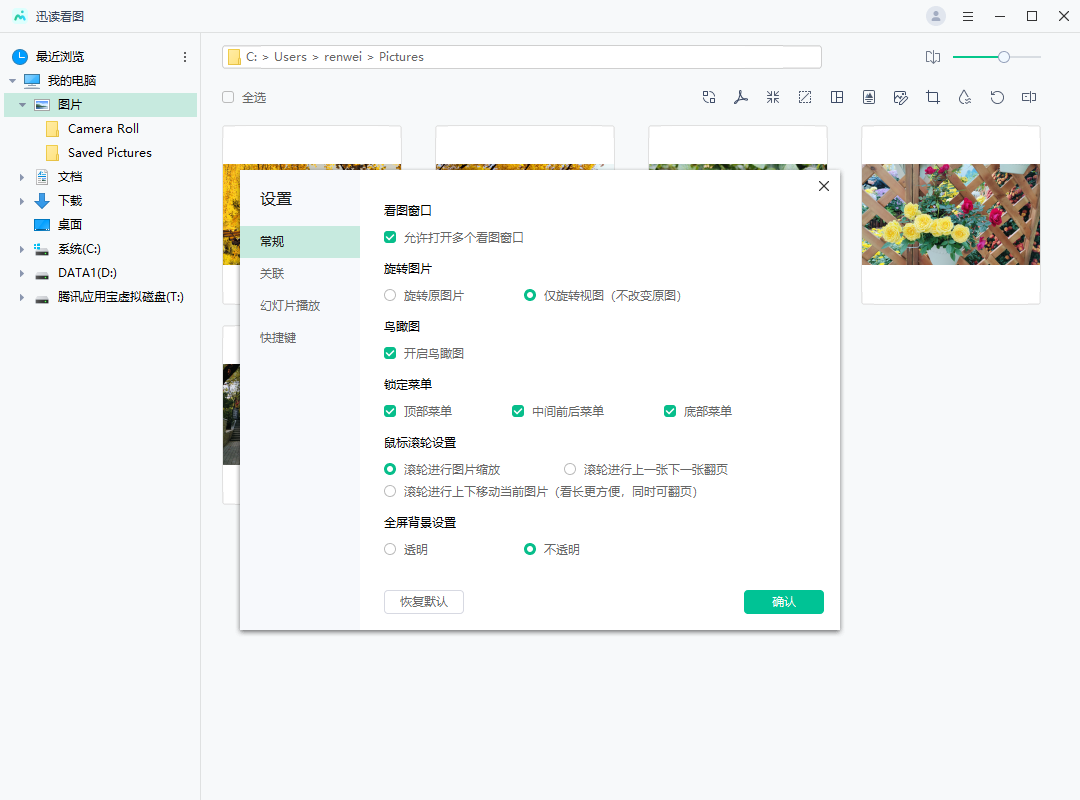The width and height of the screenshot is (1080, 800).
Task: Select the crop tool icon
Action: click(x=933, y=97)
